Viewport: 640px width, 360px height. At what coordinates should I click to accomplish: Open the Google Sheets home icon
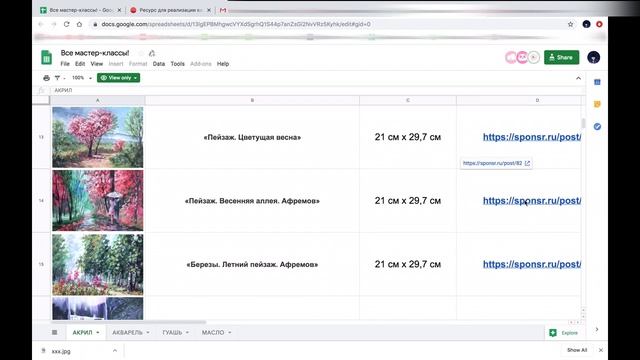pos(47,58)
